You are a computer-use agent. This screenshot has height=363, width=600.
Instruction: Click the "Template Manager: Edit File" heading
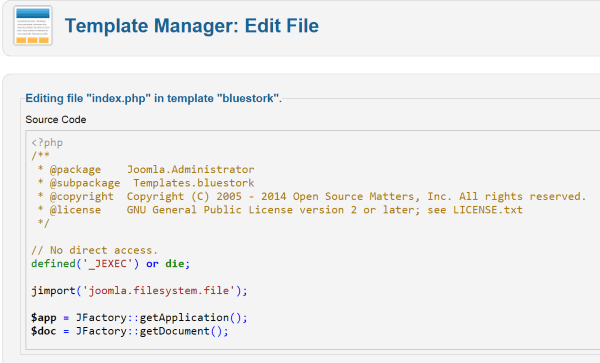coord(192,26)
